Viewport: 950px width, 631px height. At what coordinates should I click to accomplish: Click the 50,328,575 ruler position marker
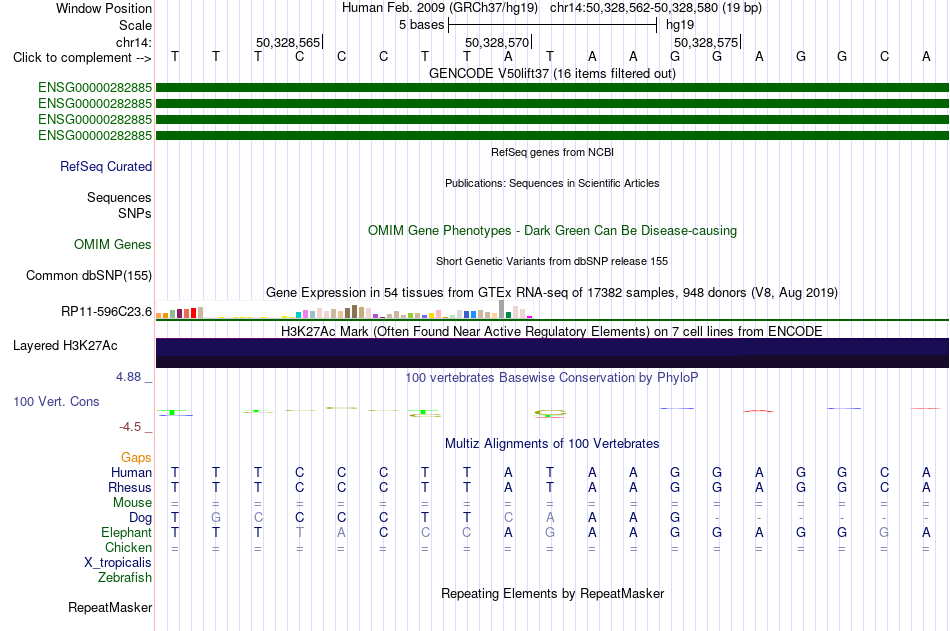tap(706, 42)
